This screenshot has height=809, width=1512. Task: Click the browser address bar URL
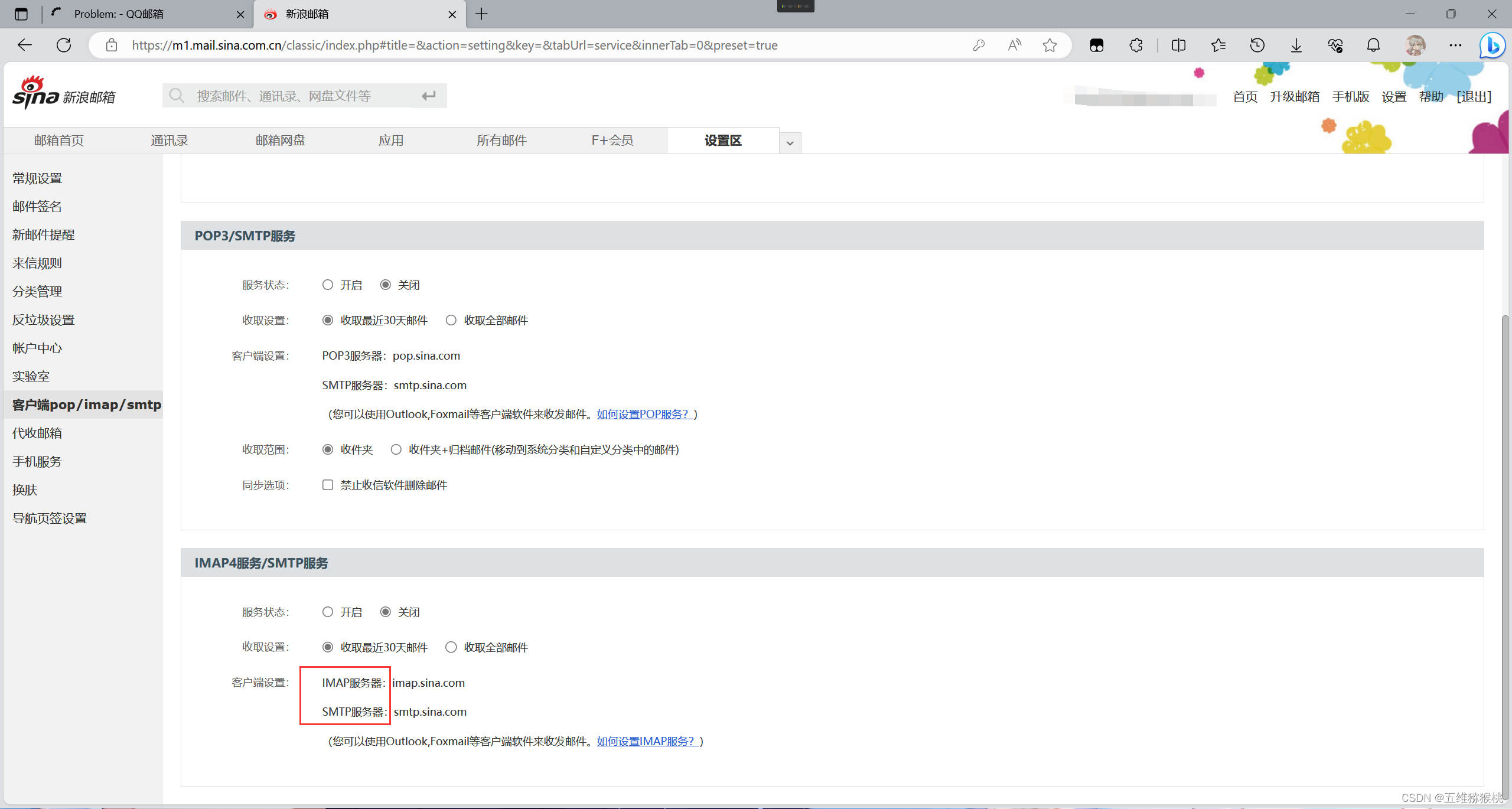455,45
